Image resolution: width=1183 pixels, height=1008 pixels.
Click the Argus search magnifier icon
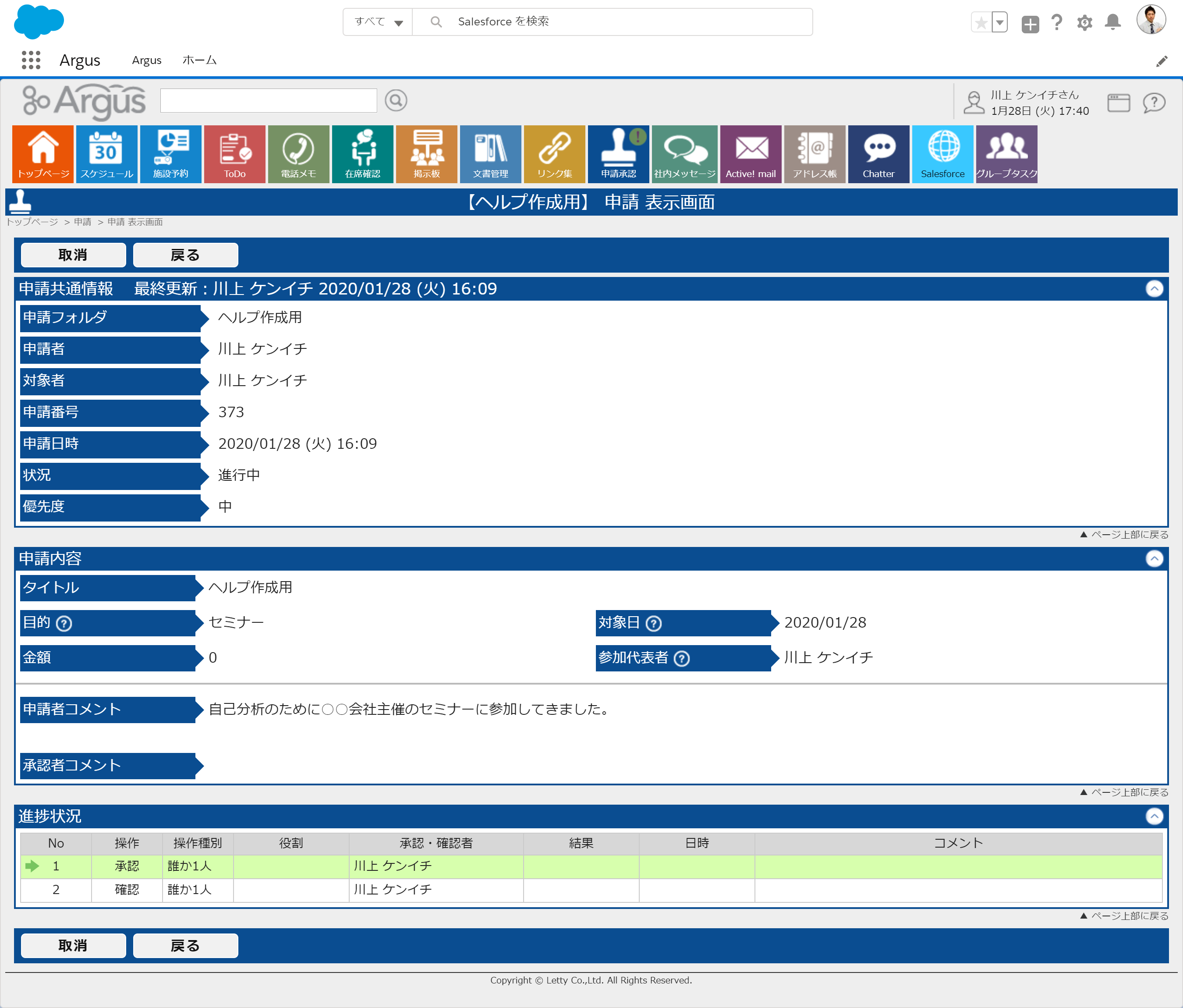[x=396, y=100]
